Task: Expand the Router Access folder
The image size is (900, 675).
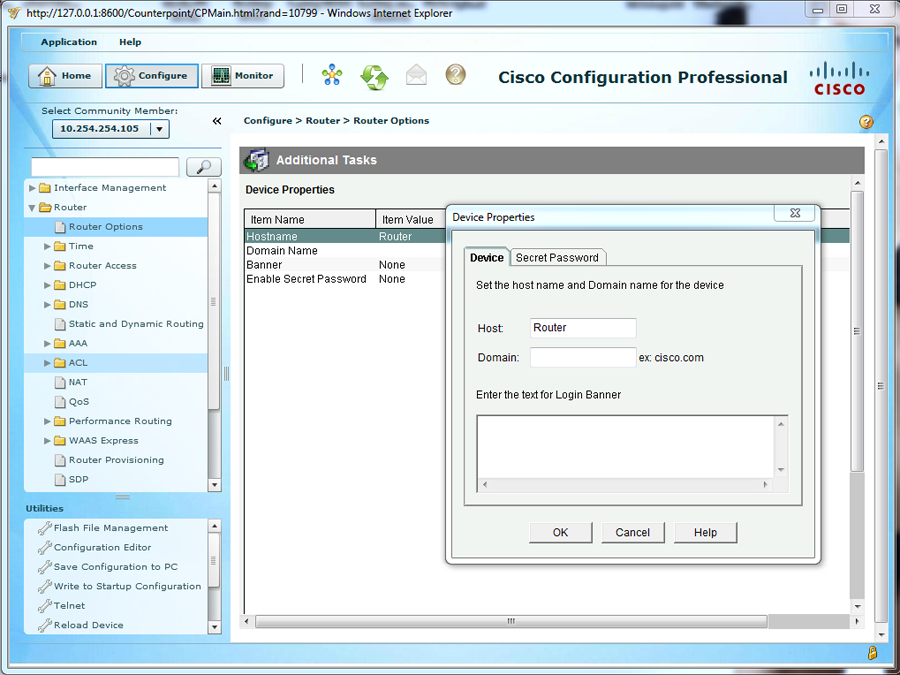Action: click(47, 266)
